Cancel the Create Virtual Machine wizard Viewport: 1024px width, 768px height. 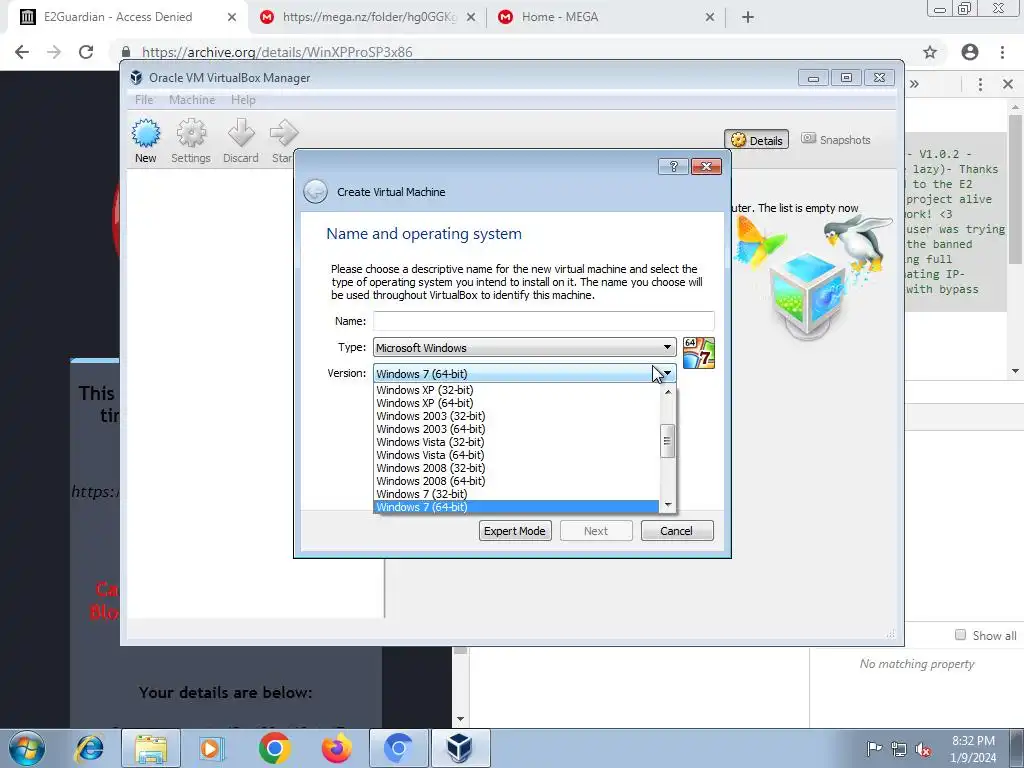[x=677, y=531]
